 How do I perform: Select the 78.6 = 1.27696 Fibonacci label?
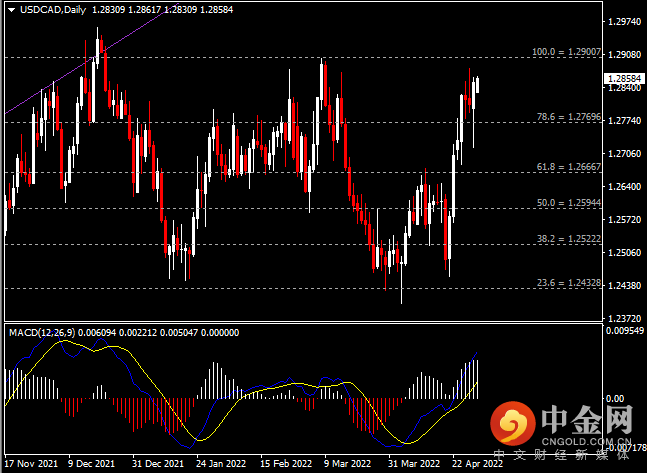(569, 117)
